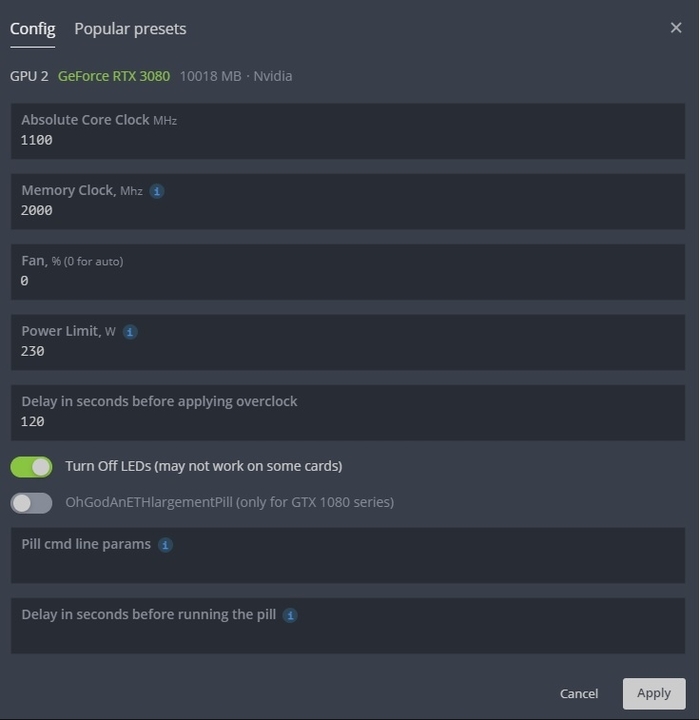
Task: Click the overclock delay seconds field
Action: click(348, 413)
